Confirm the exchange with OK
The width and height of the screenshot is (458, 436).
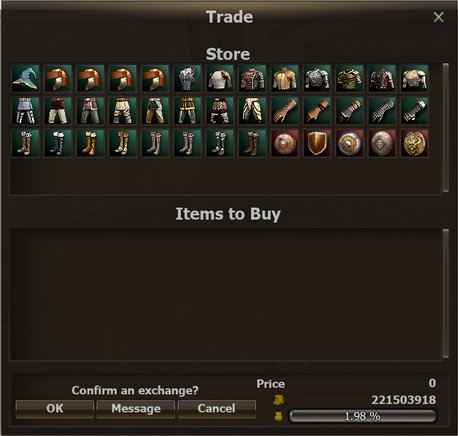point(55,409)
